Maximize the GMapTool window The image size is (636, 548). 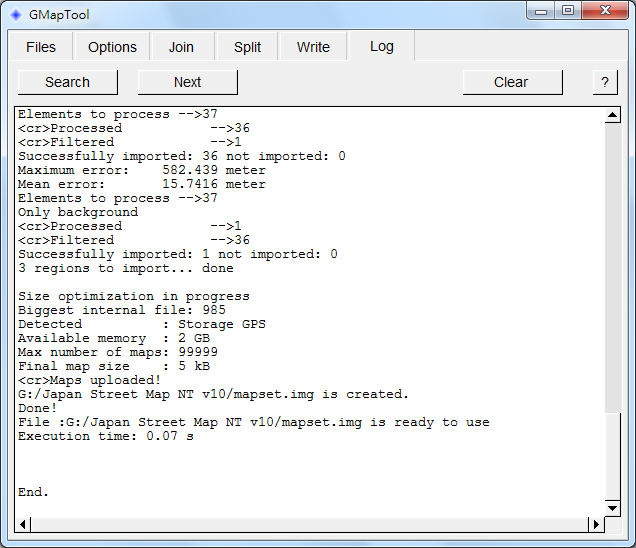(568, 11)
